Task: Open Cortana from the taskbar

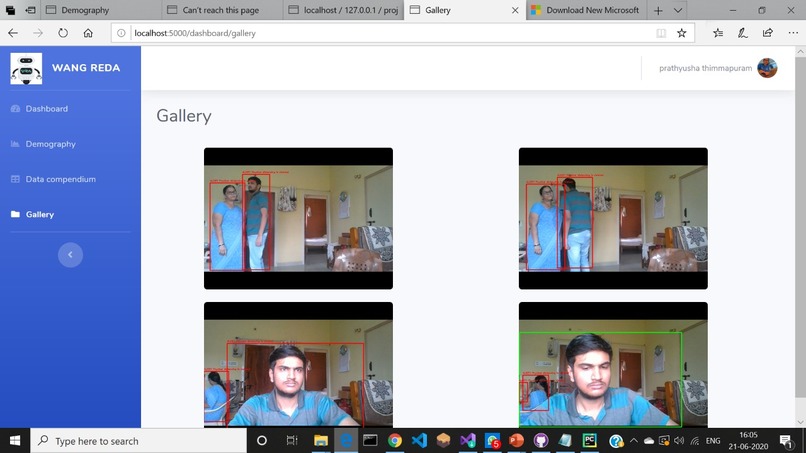Action: pos(262,441)
